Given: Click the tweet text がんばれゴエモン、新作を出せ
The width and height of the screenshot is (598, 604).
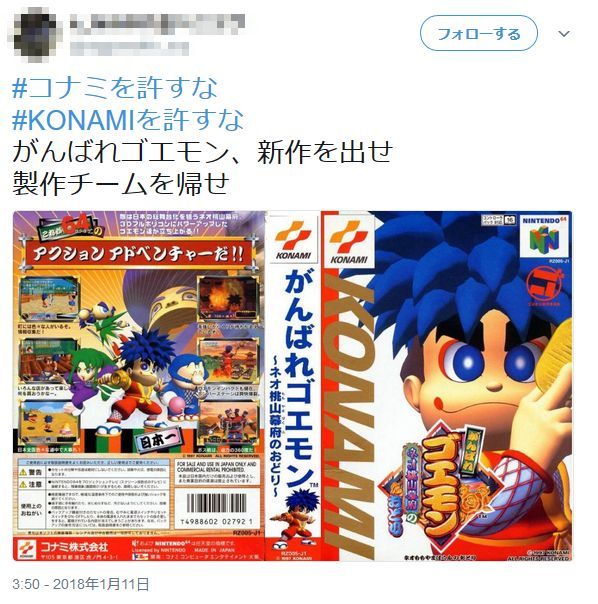Looking at the screenshot, I should [202, 152].
